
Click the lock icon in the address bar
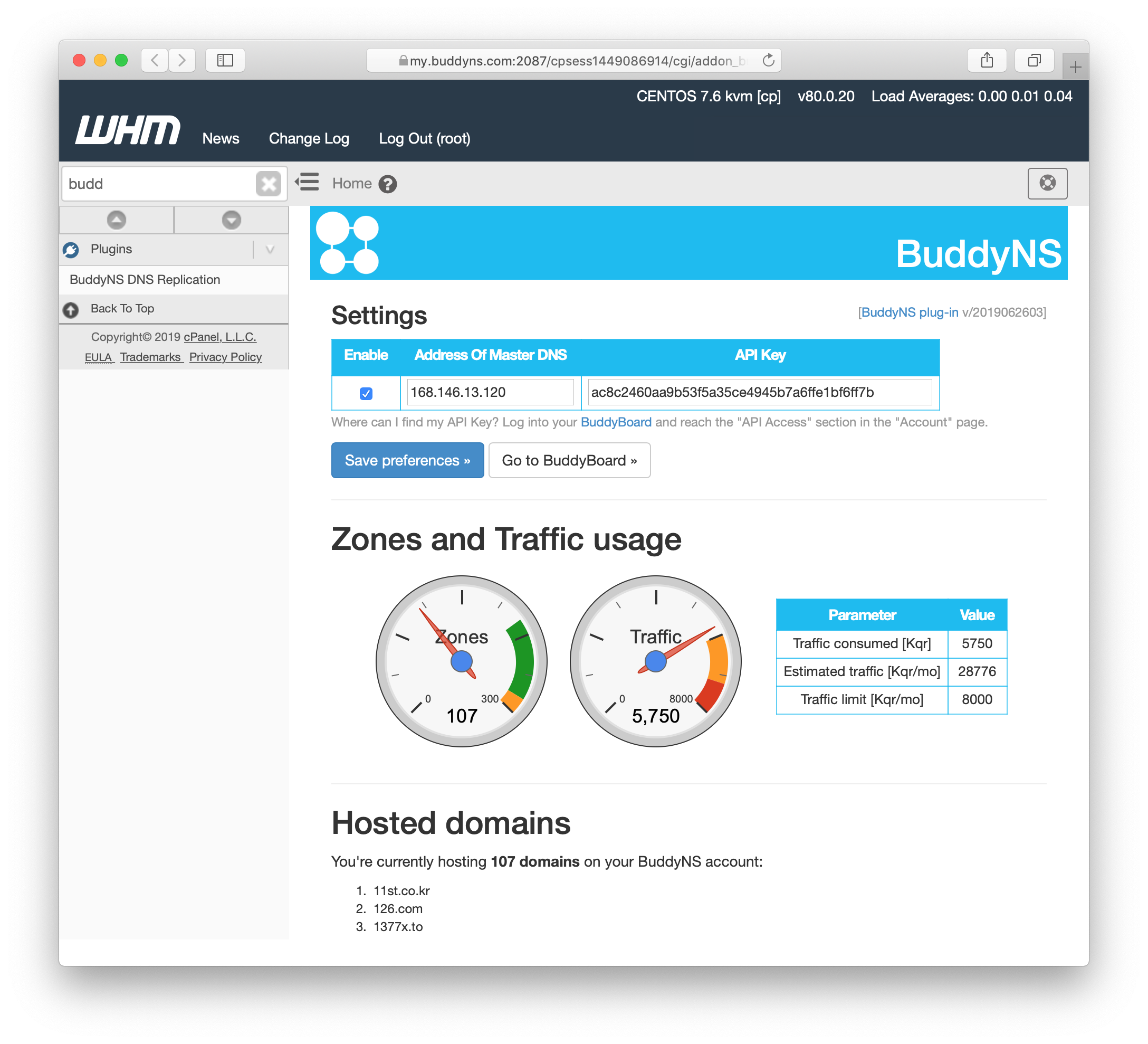tap(403, 60)
